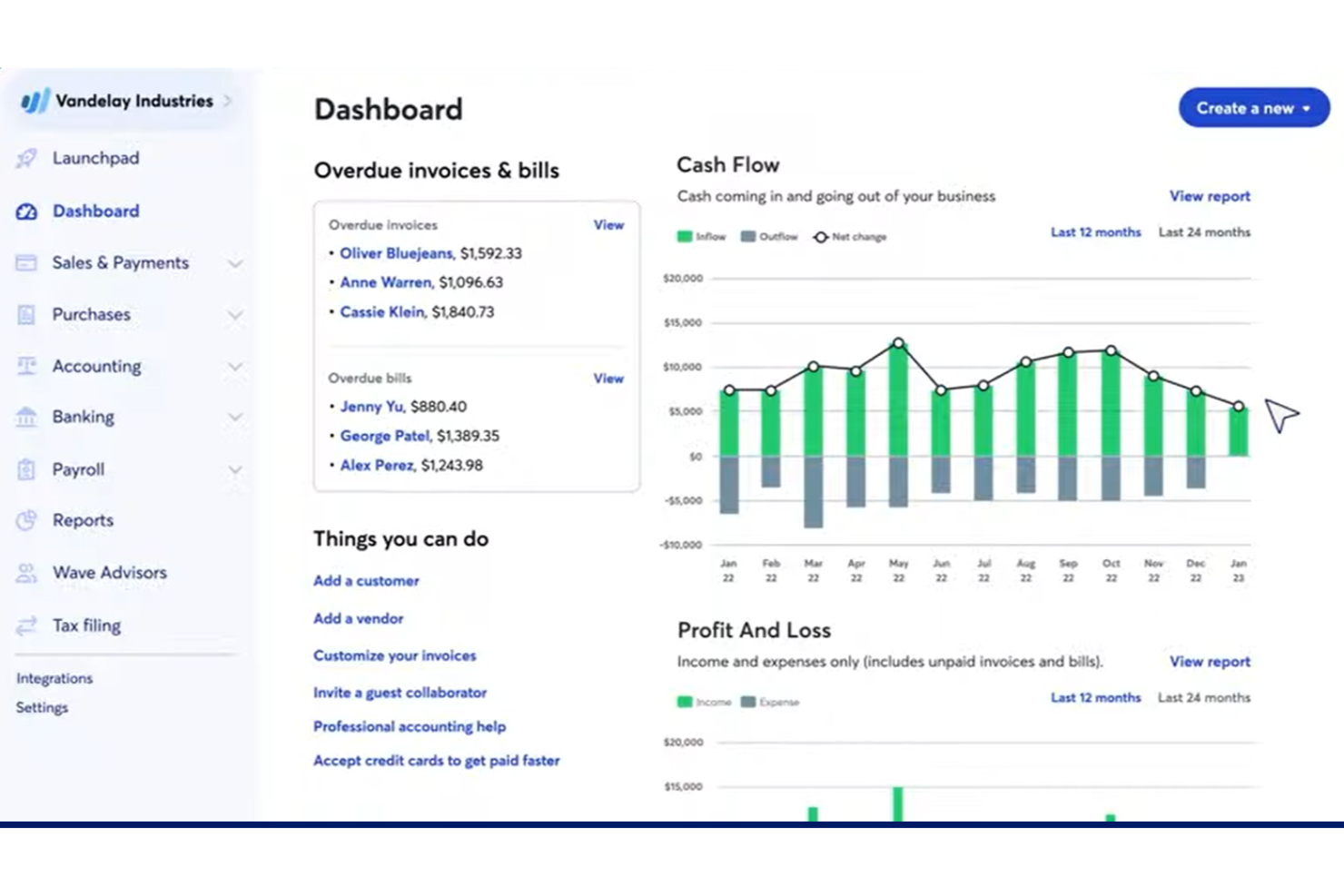The width and height of the screenshot is (1344, 896).
Task: Click the Tax filing arrows icon
Action: (26, 625)
